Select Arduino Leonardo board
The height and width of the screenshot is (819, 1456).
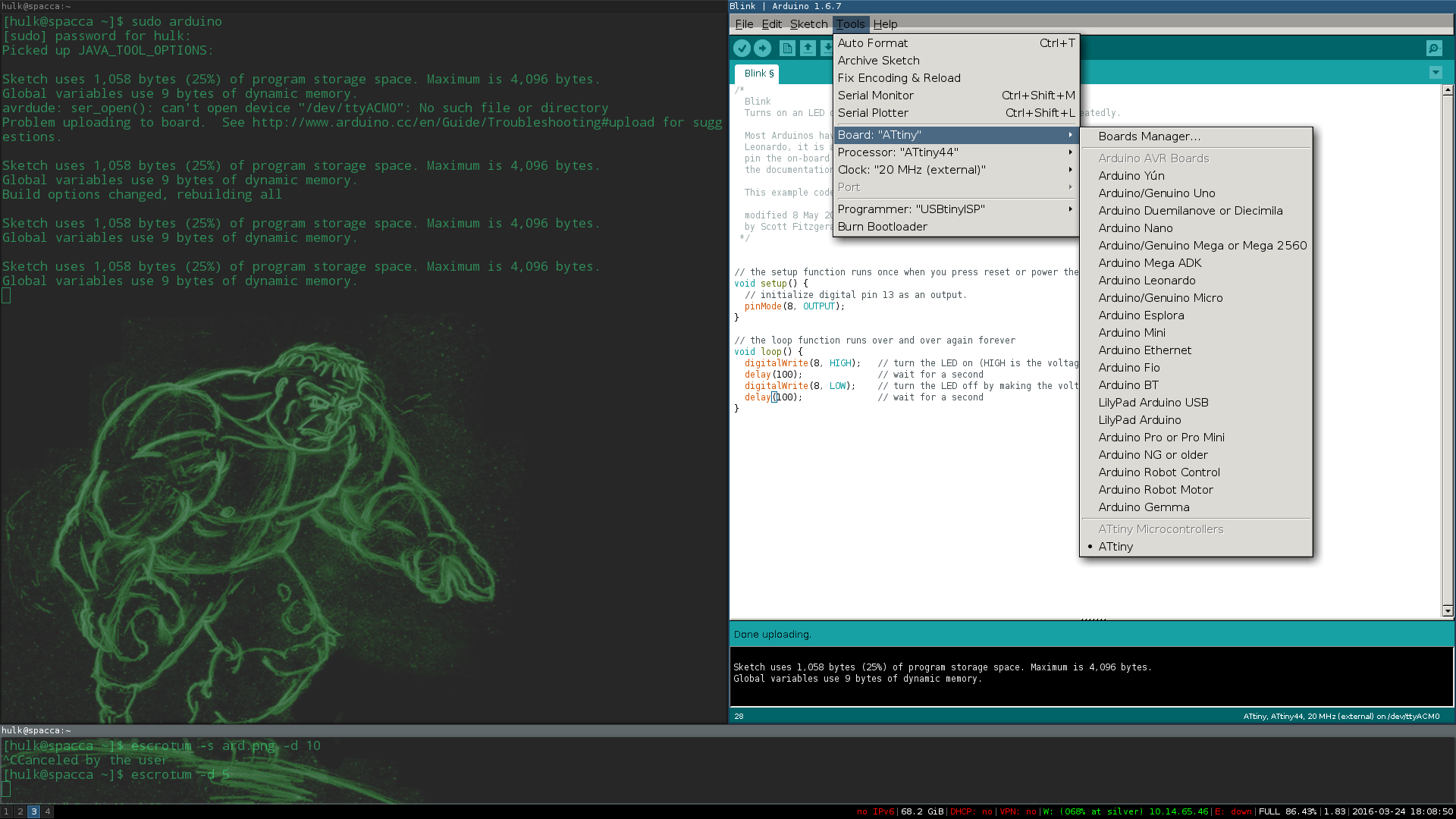1196,281
